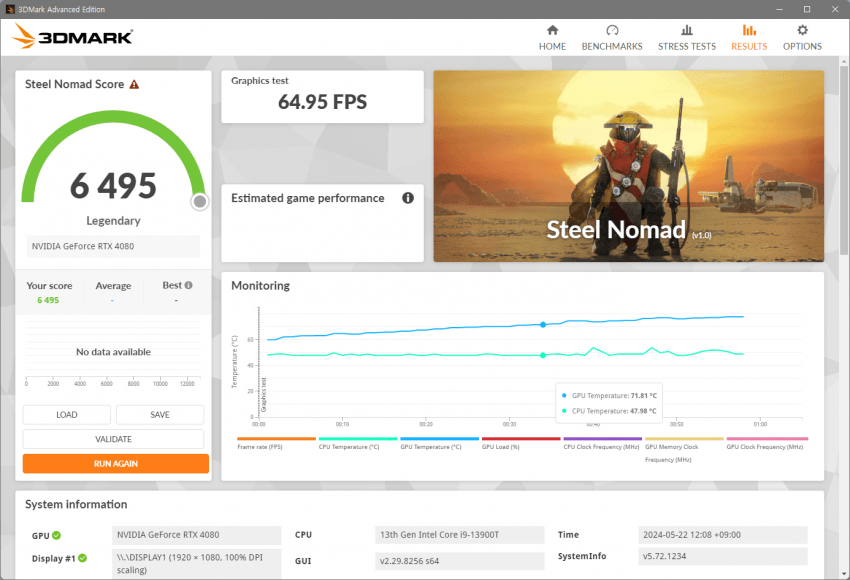Click the 13th Gen Intel Core i9-13900T value
This screenshot has height=580, width=850.
[x=459, y=535]
